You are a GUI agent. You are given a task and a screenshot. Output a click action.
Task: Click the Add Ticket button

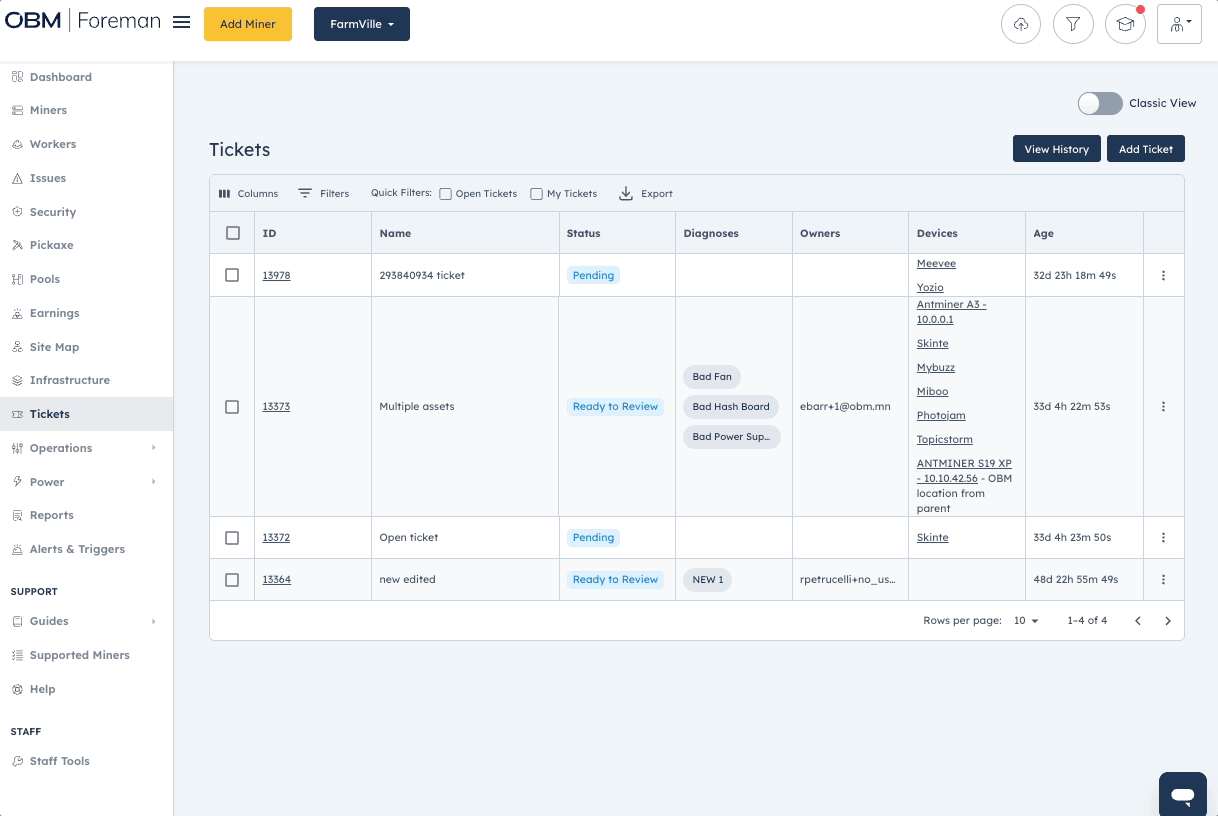pos(1145,148)
